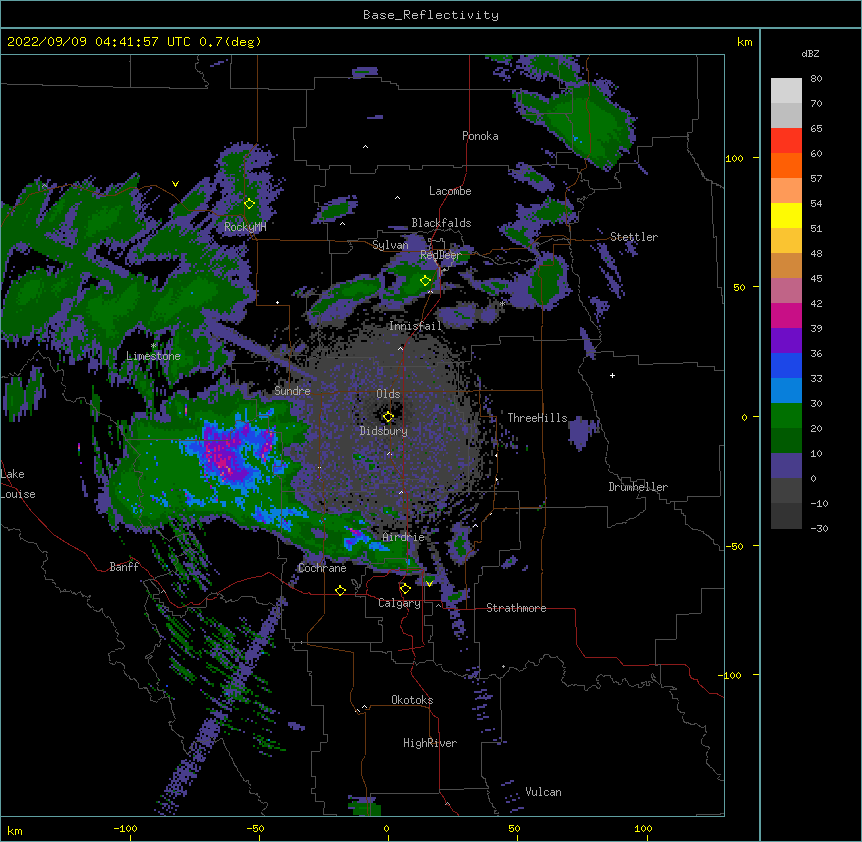
Task: Click the yellow diamond marker near RockyMH
Action: 250,204
